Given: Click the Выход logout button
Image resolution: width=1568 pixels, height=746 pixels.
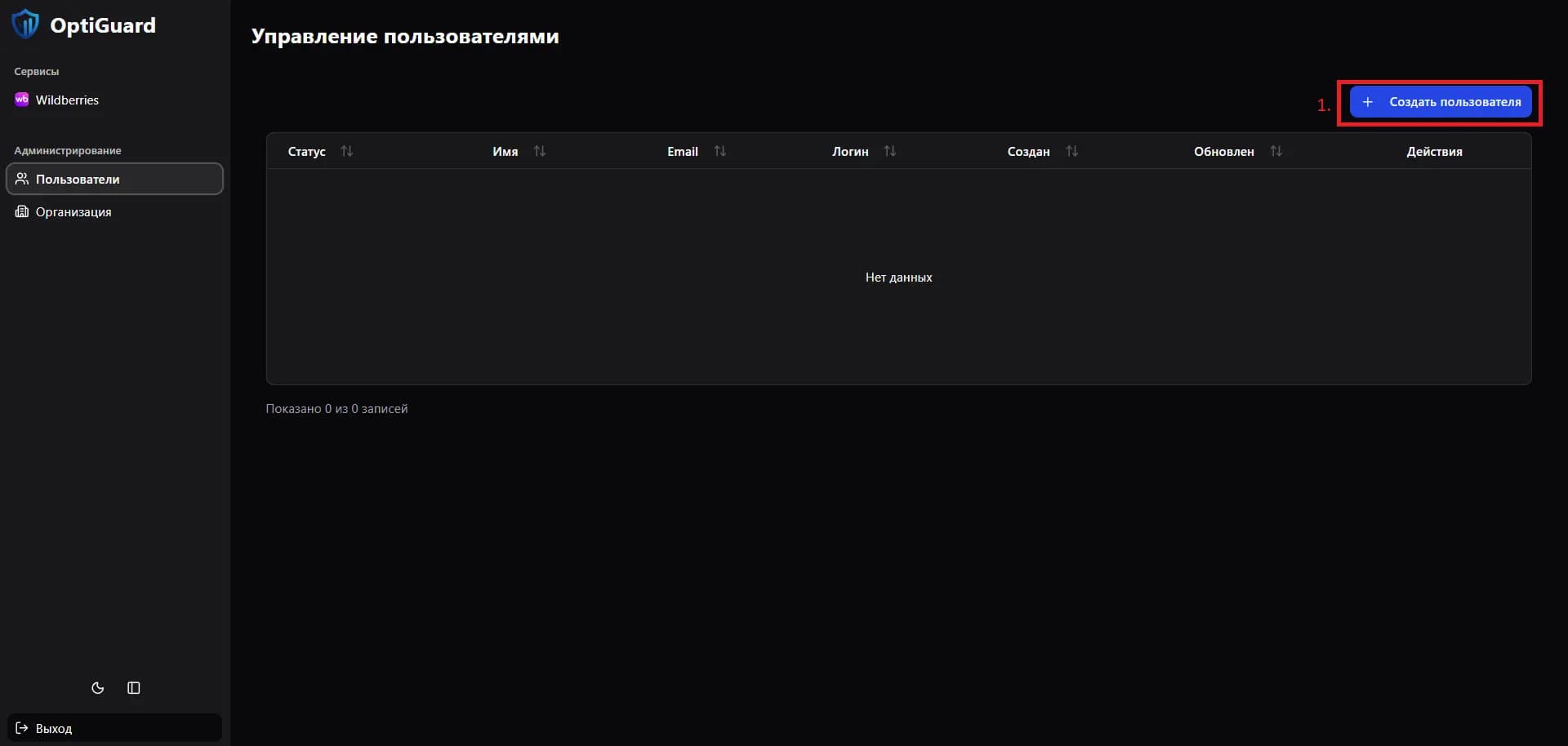Looking at the screenshot, I should tap(54, 728).
